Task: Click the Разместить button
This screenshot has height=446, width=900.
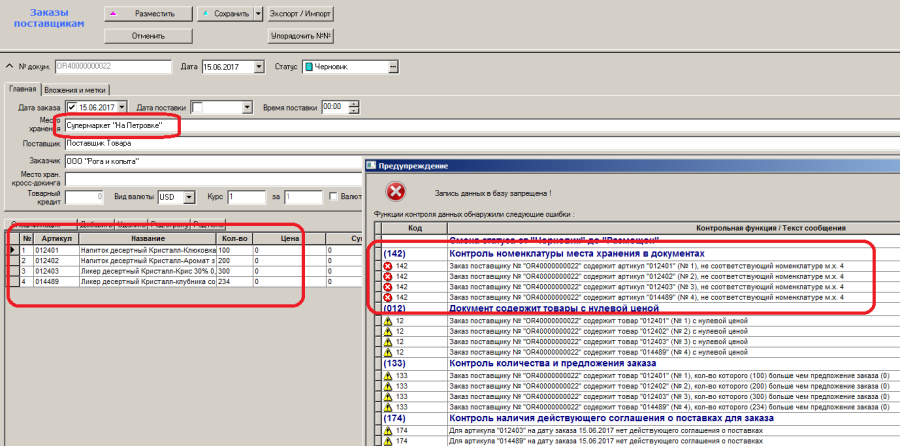Action: 148,14
